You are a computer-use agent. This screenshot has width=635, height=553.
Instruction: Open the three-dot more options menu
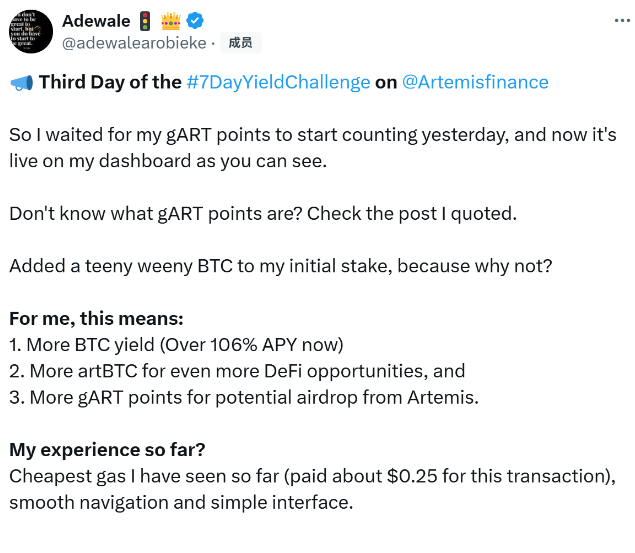click(622, 20)
